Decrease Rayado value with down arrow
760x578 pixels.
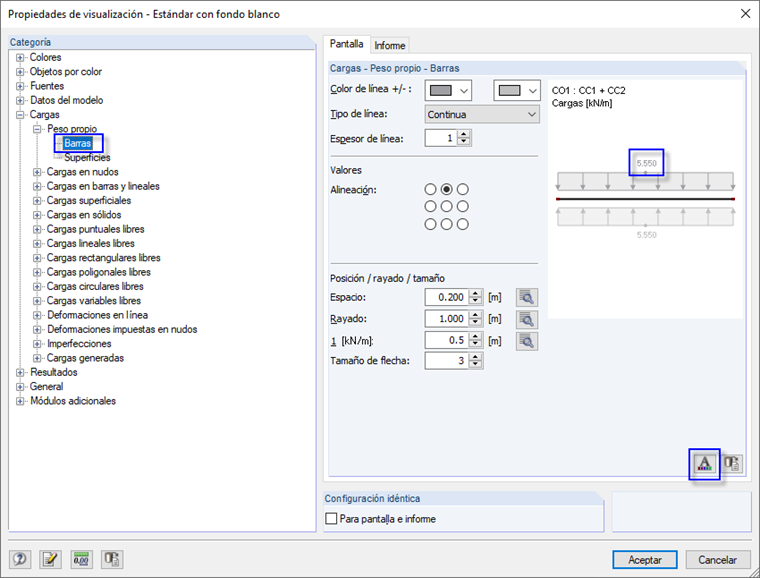(476, 323)
